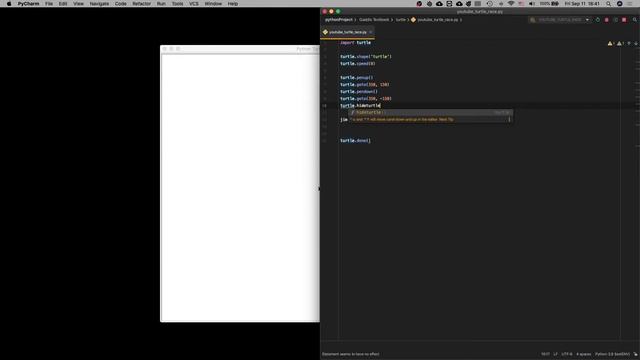
Task: Open the Refactor menu
Action: 142,4
